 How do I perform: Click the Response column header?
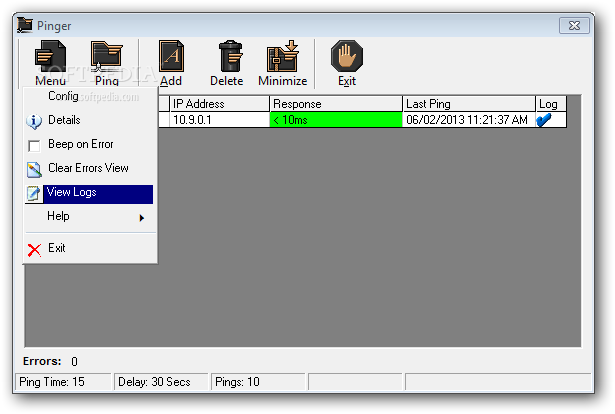(336, 104)
